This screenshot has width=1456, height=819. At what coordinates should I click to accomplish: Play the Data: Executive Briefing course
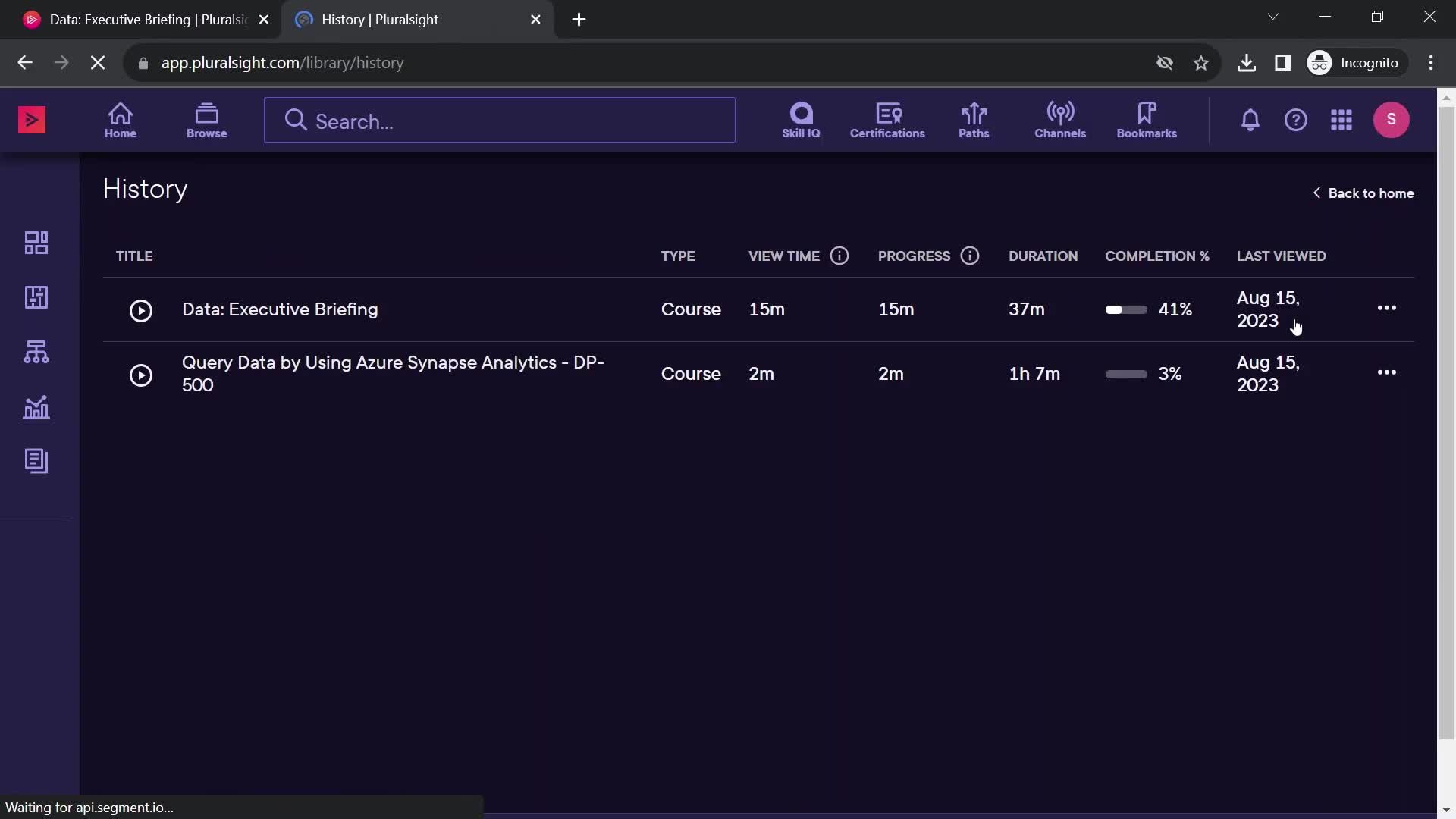click(141, 310)
